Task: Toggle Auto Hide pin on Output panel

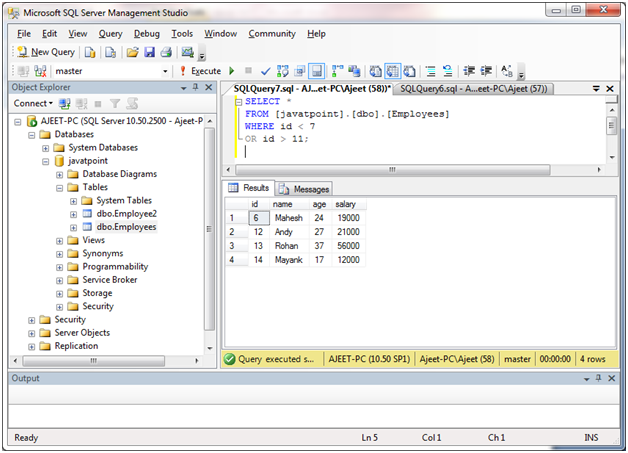Action: 598,378
